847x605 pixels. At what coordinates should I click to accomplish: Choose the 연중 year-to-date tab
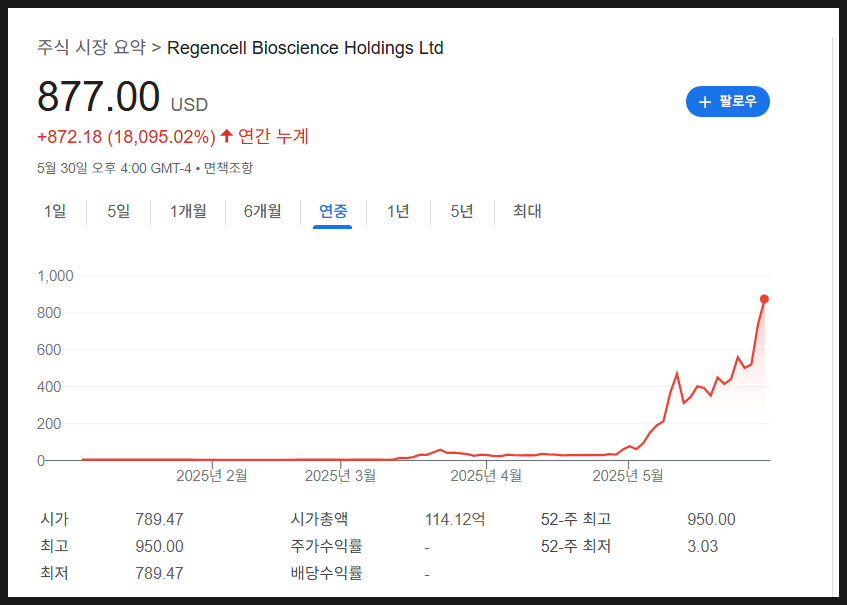(333, 211)
